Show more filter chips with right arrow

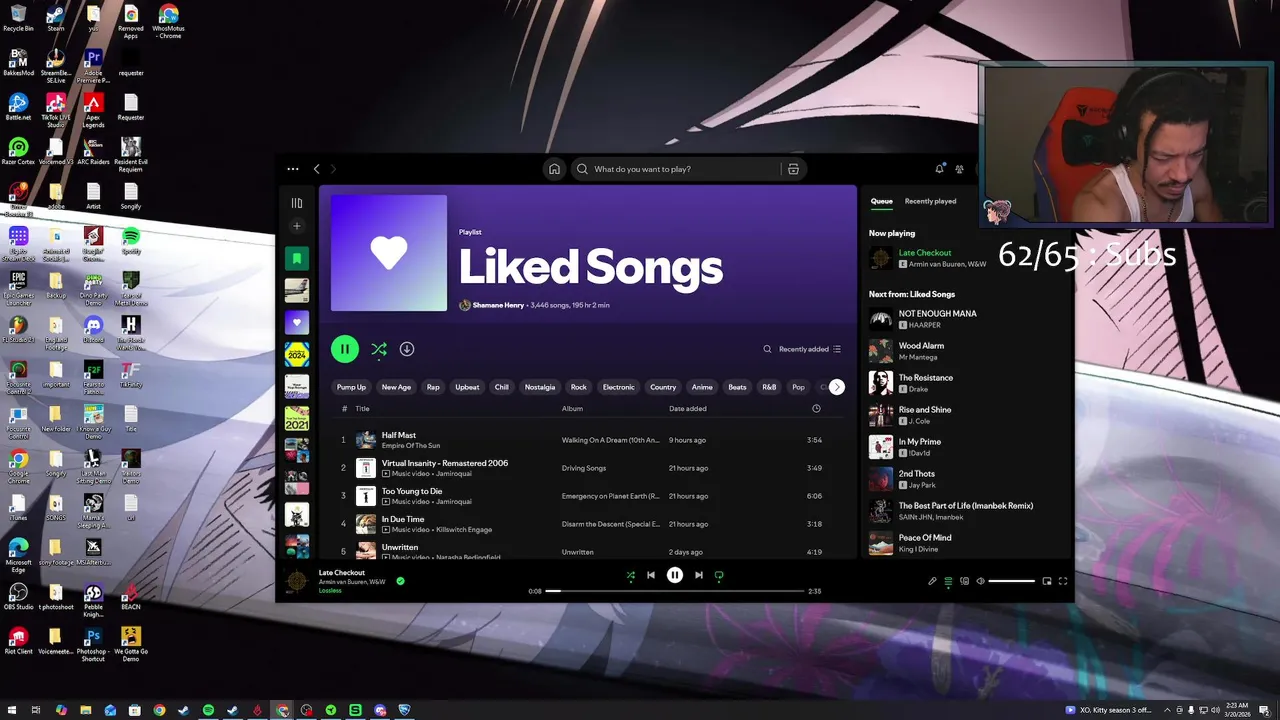point(837,387)
